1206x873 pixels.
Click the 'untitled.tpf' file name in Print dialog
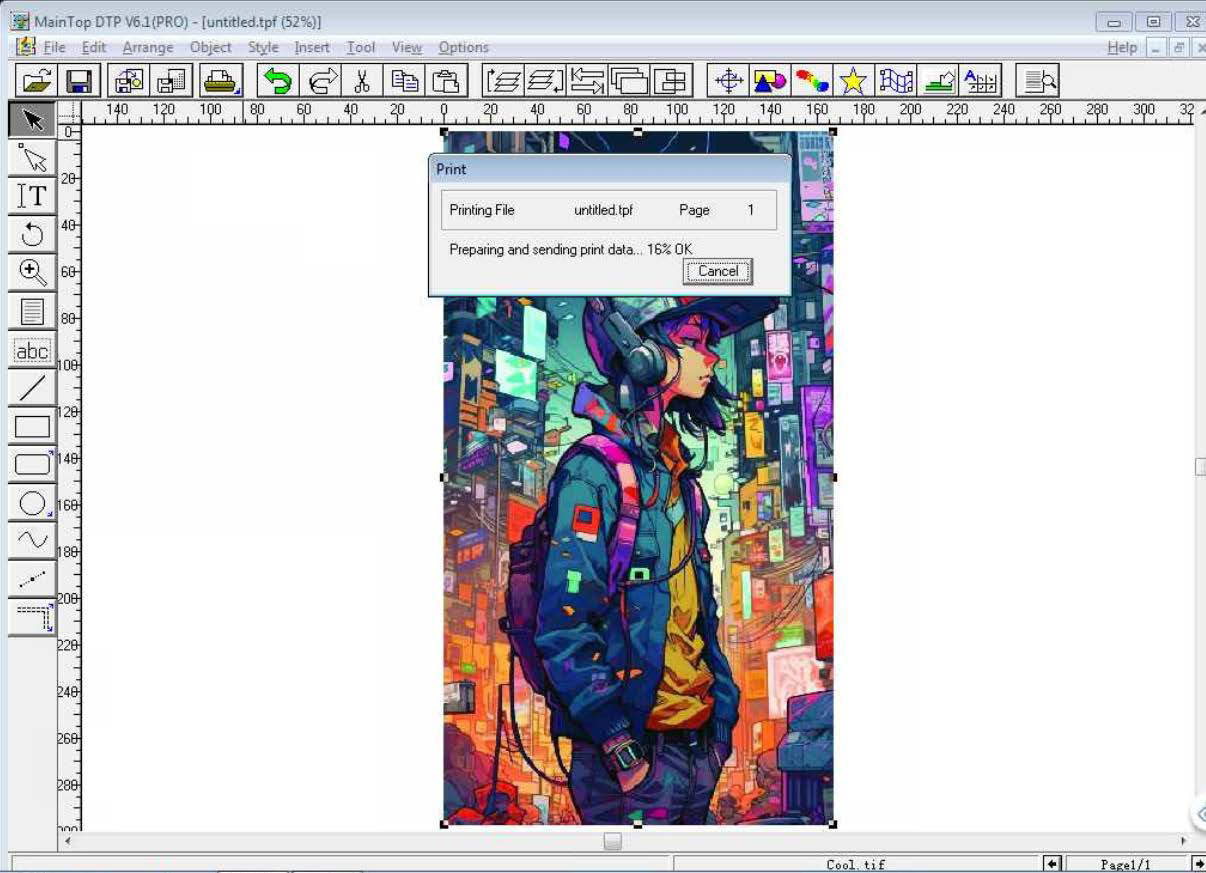pyautogui.click(x=603, y=210)
